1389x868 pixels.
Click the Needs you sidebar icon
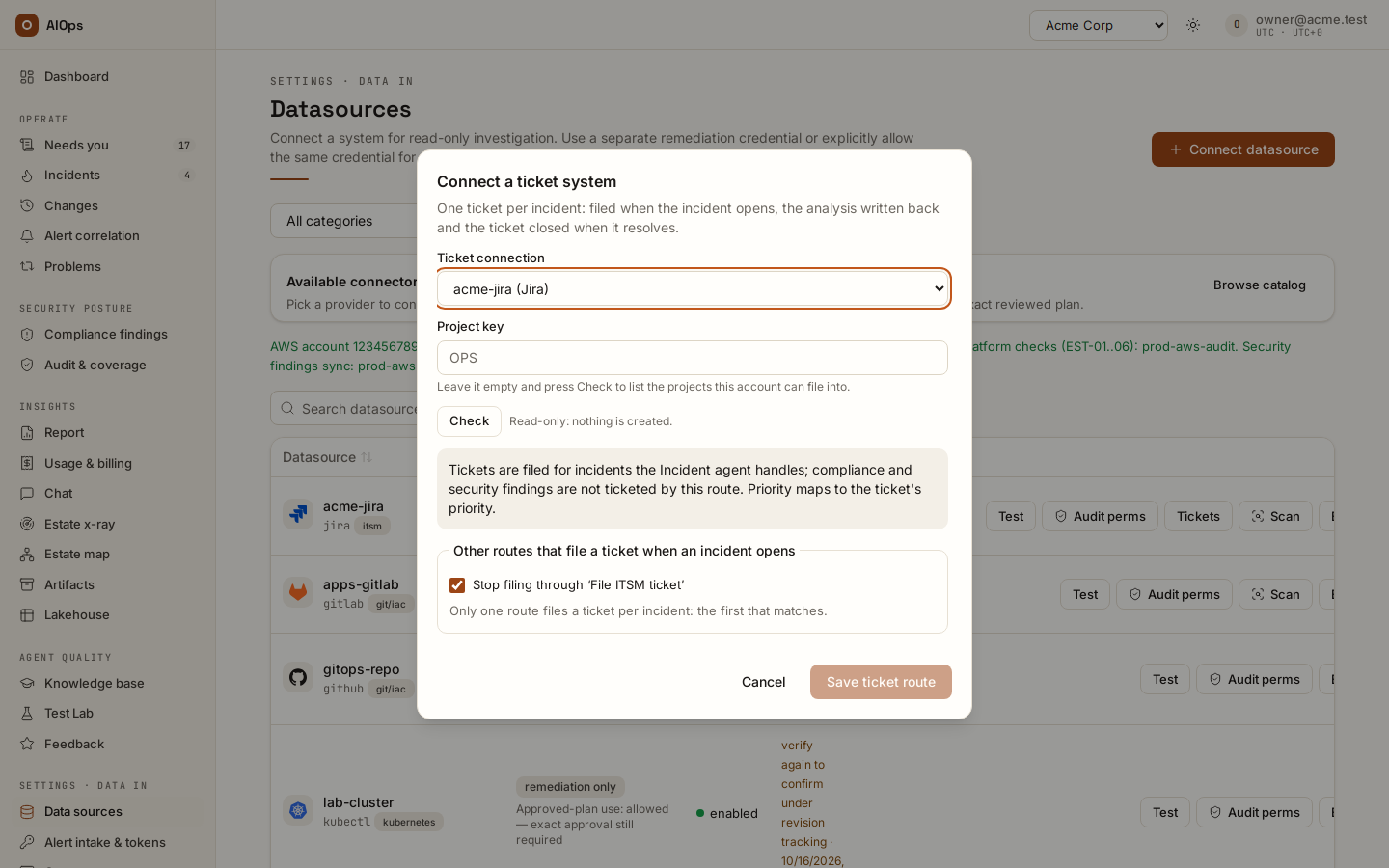coord(27,145)
